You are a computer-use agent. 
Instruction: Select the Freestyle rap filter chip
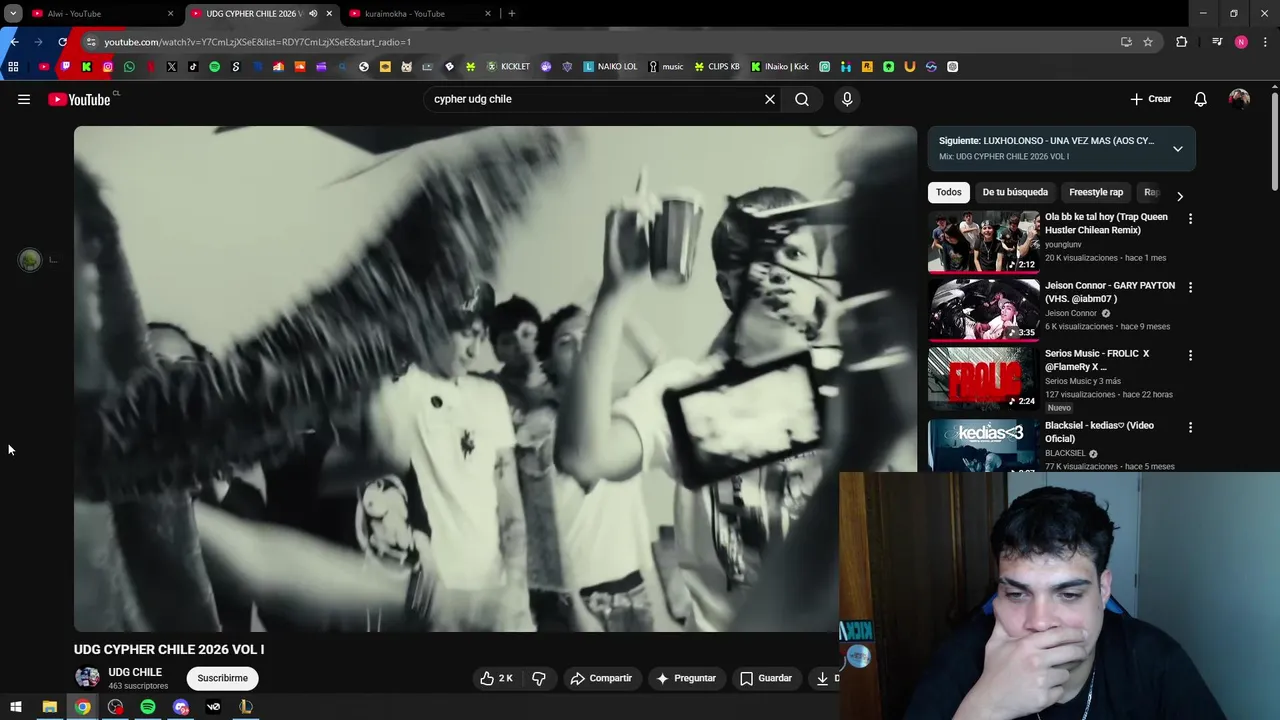point(1096,192)
